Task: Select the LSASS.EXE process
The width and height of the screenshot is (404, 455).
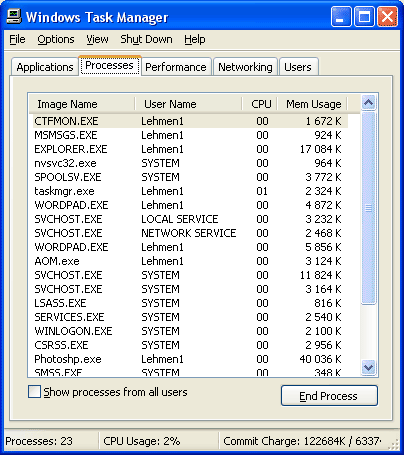Action: (190, 303)
